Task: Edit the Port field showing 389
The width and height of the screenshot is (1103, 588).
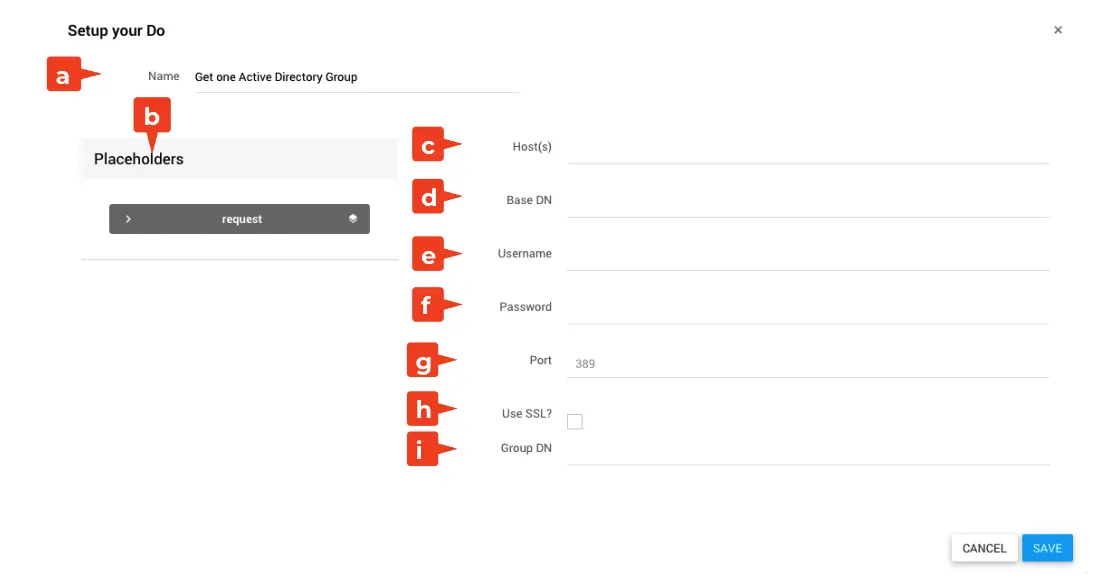Action: click(x=807, y=363)
